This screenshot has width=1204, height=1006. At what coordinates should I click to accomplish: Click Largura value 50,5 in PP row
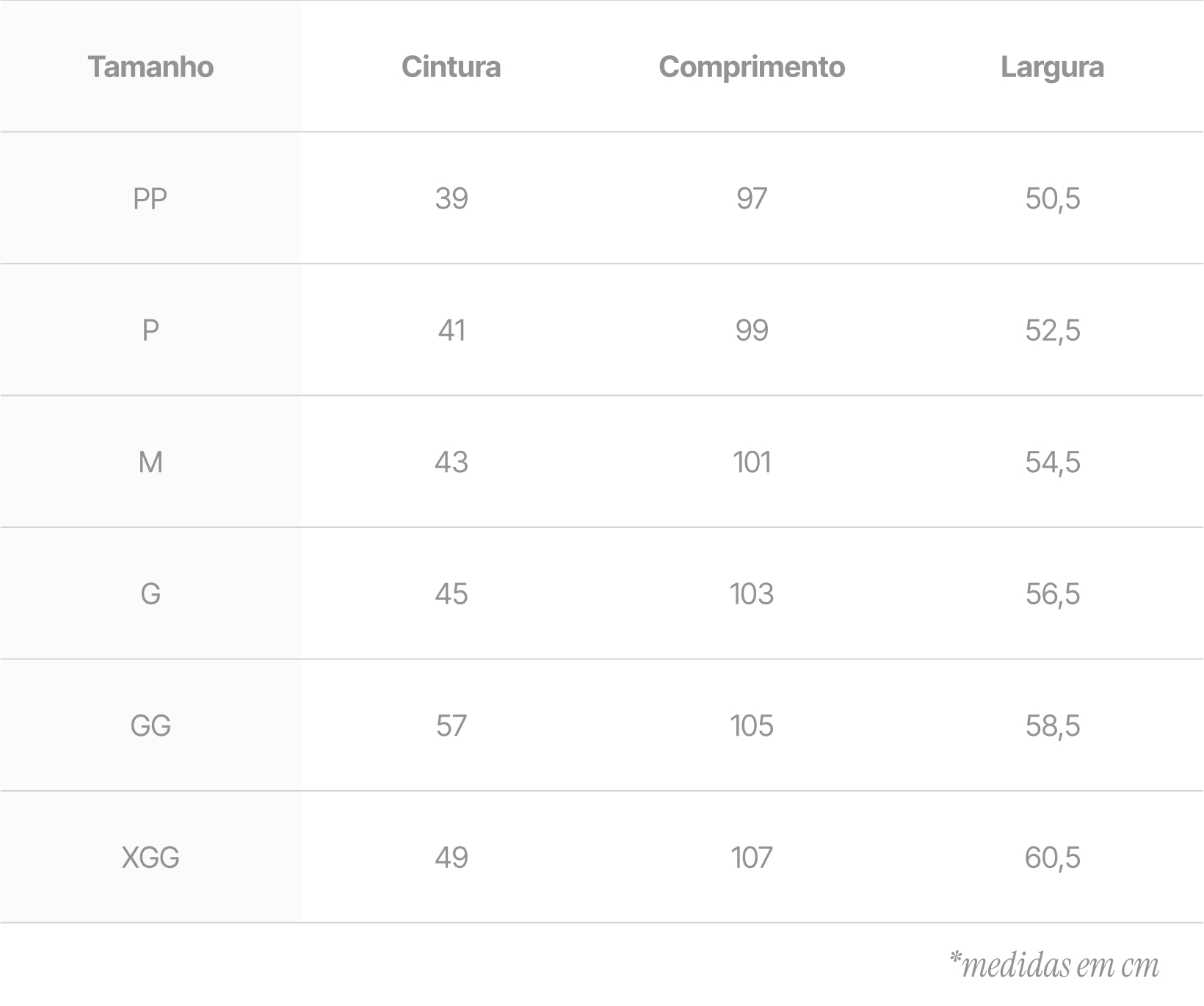coord(1052,199)
